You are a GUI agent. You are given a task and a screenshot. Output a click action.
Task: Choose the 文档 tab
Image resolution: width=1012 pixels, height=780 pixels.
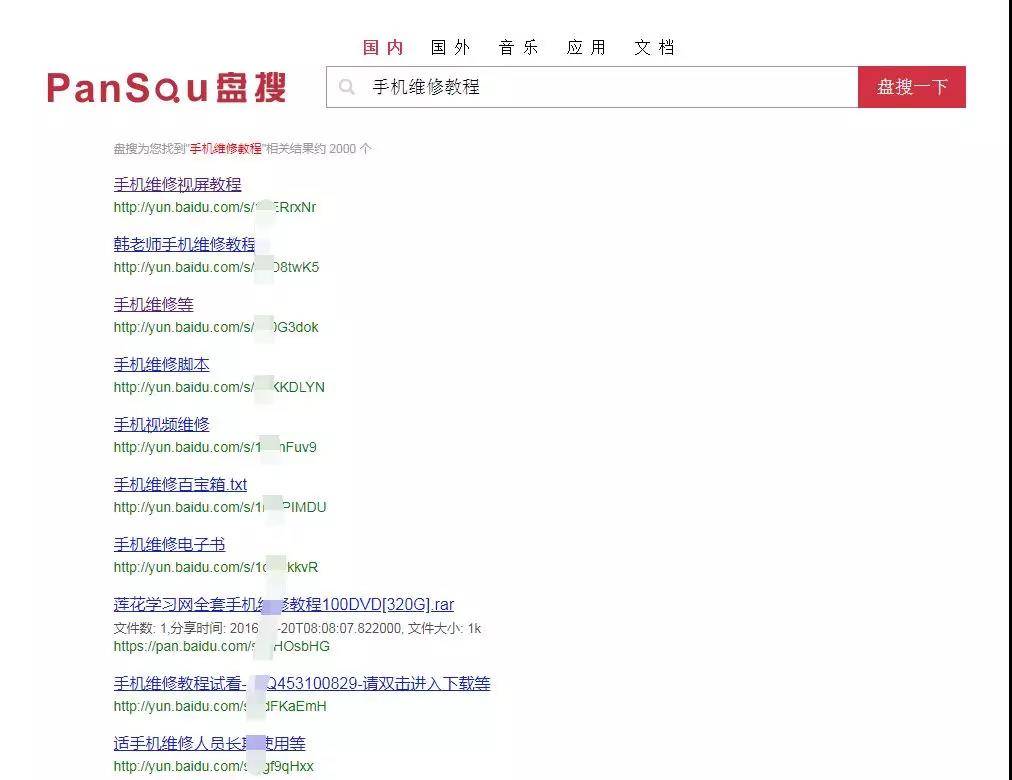655,47
